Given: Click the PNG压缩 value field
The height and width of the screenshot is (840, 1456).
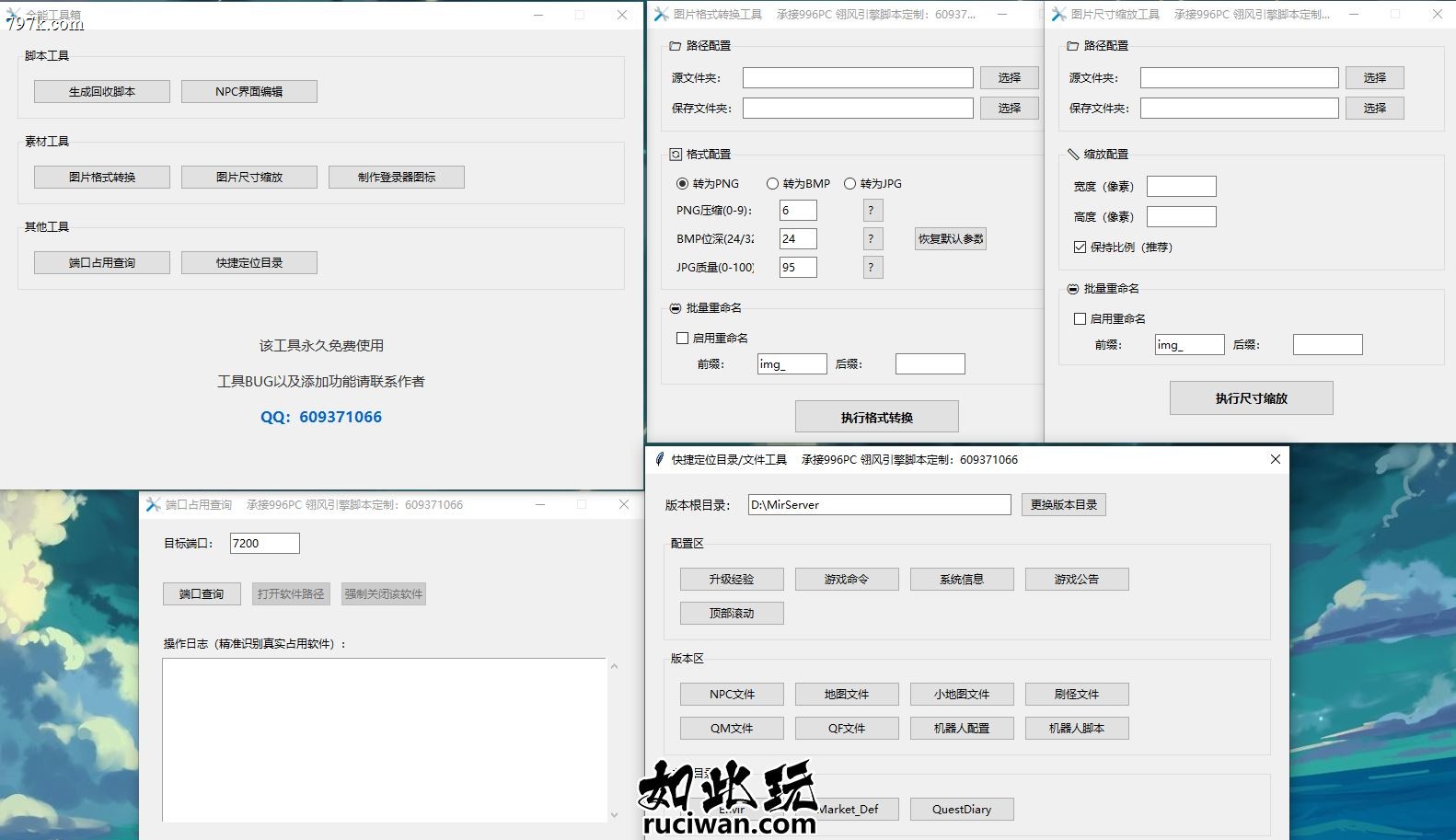Looking at the screenshot, I should tap(798, 210).
